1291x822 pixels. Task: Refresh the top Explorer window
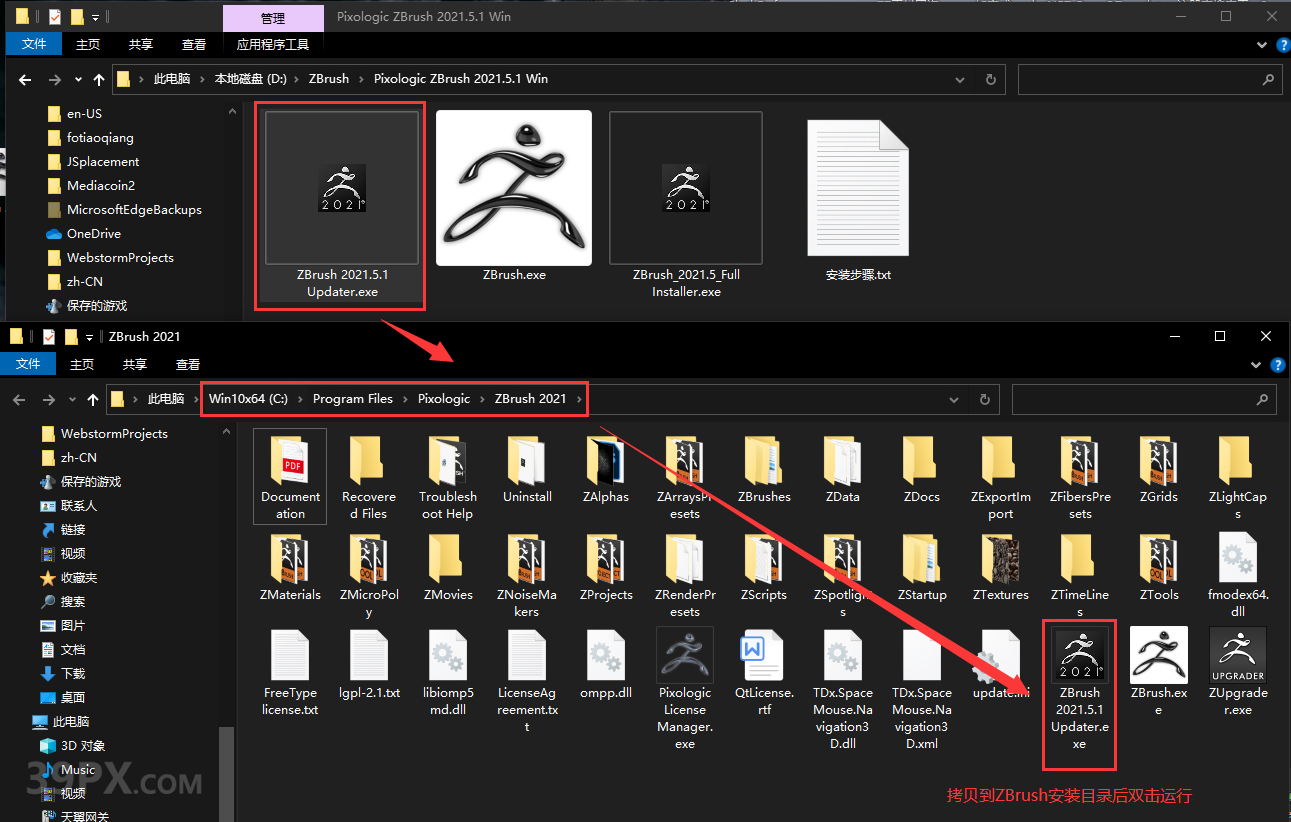[x=990, y=79]
